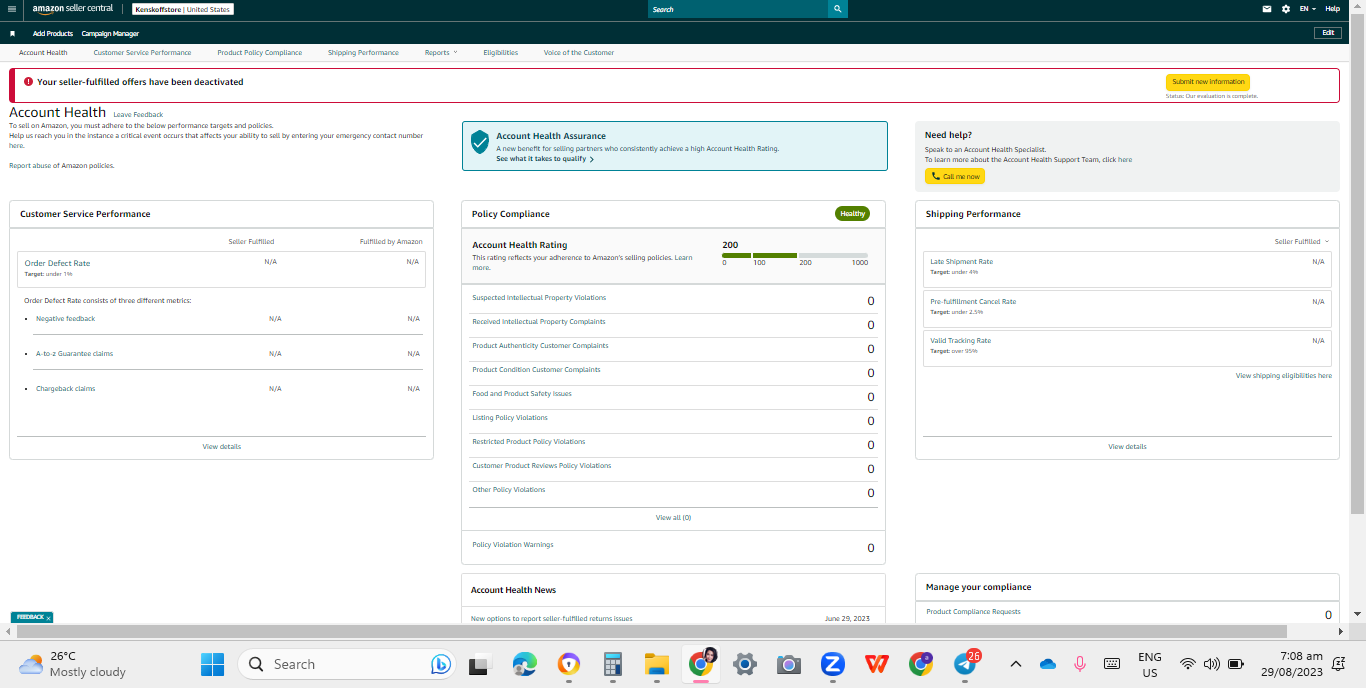Click the Healthy status badge
Image resolution: width=1366 pixels, height=688 pixels.
pyautogui.click(x=853, y=214)
